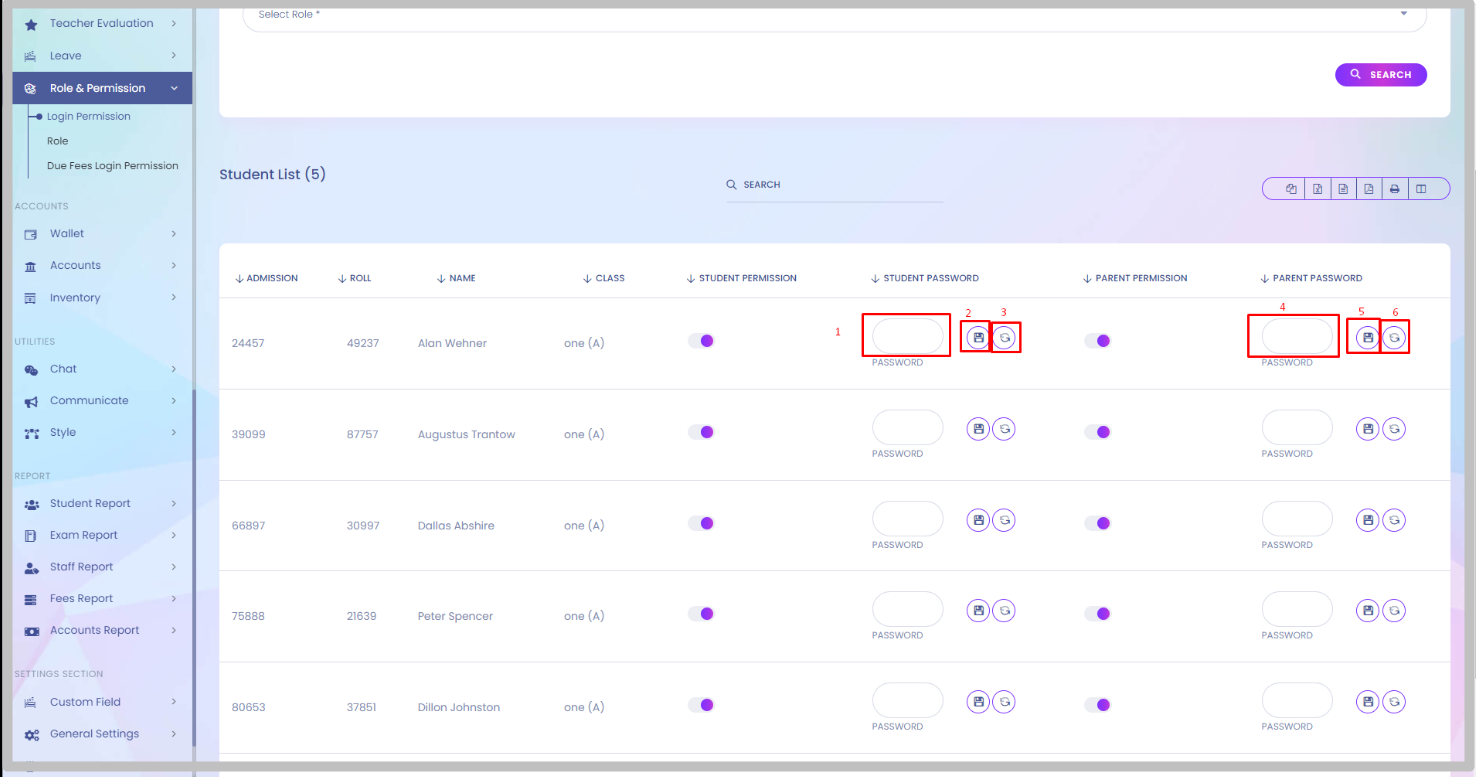Disable parent permission for Peter Spencer
Screen dimensions: 1476x777
[1098, 614]
